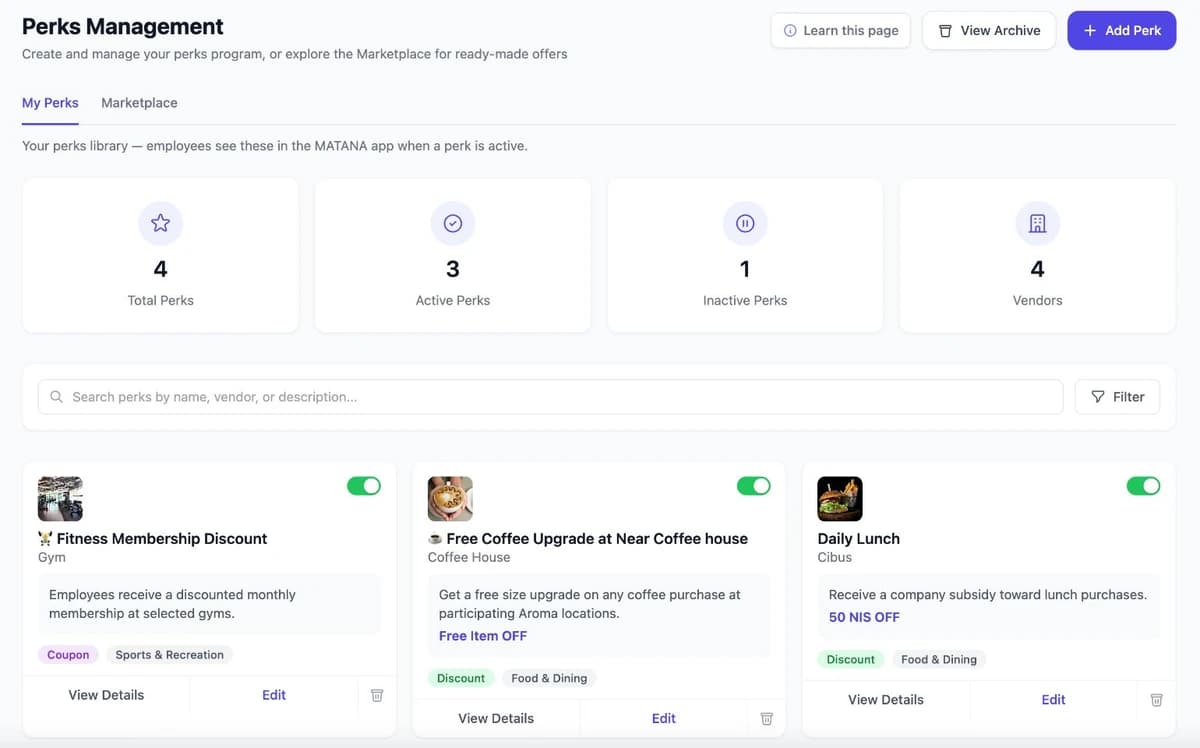Click the Add Perk button
Screen dimensions: 1200x748
pos(1122,31)
